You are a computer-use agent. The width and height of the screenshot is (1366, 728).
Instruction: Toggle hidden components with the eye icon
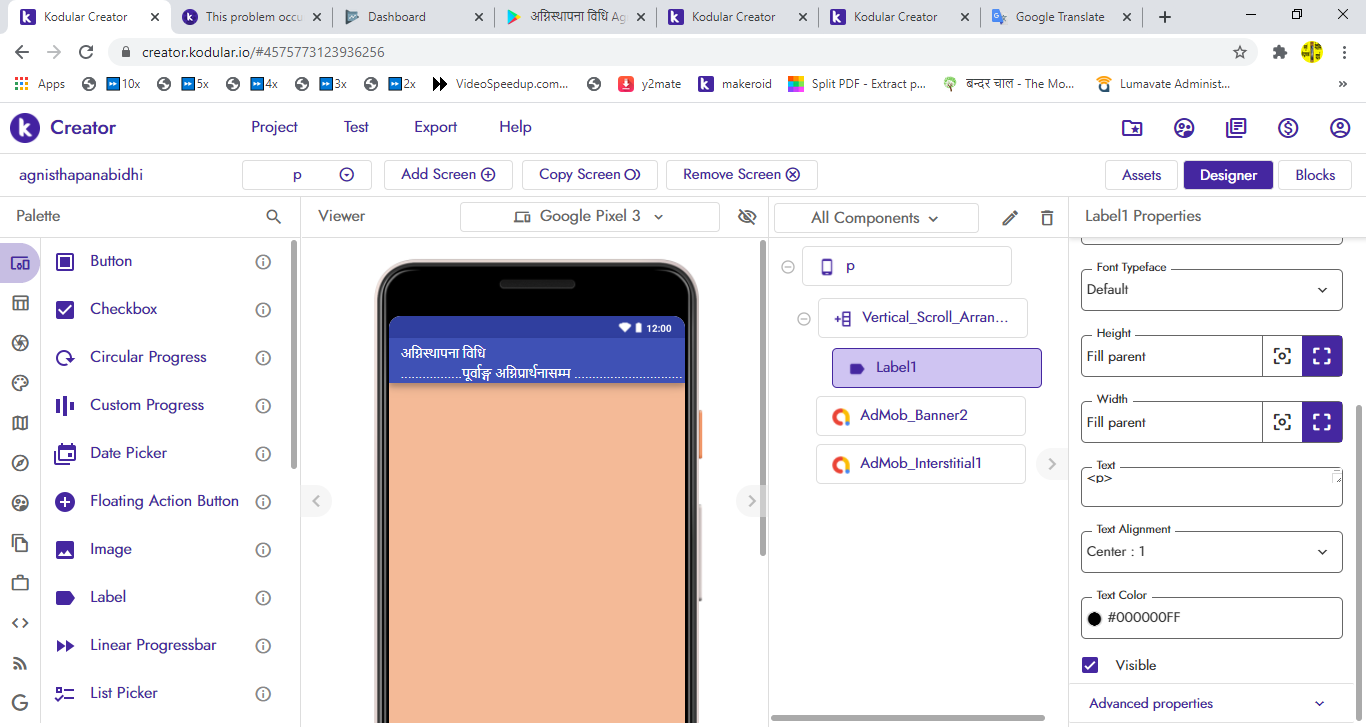[747, 217]
